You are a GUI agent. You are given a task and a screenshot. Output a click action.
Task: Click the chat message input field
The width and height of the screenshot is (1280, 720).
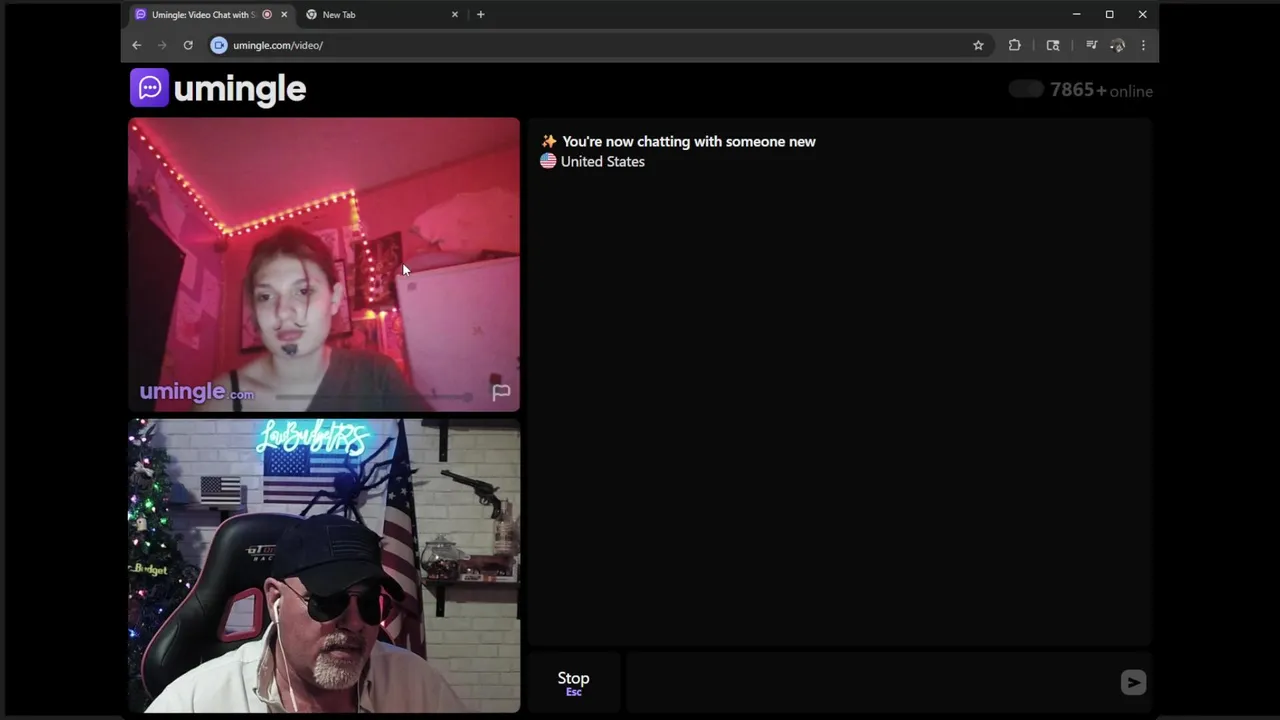tap(870, 683)
